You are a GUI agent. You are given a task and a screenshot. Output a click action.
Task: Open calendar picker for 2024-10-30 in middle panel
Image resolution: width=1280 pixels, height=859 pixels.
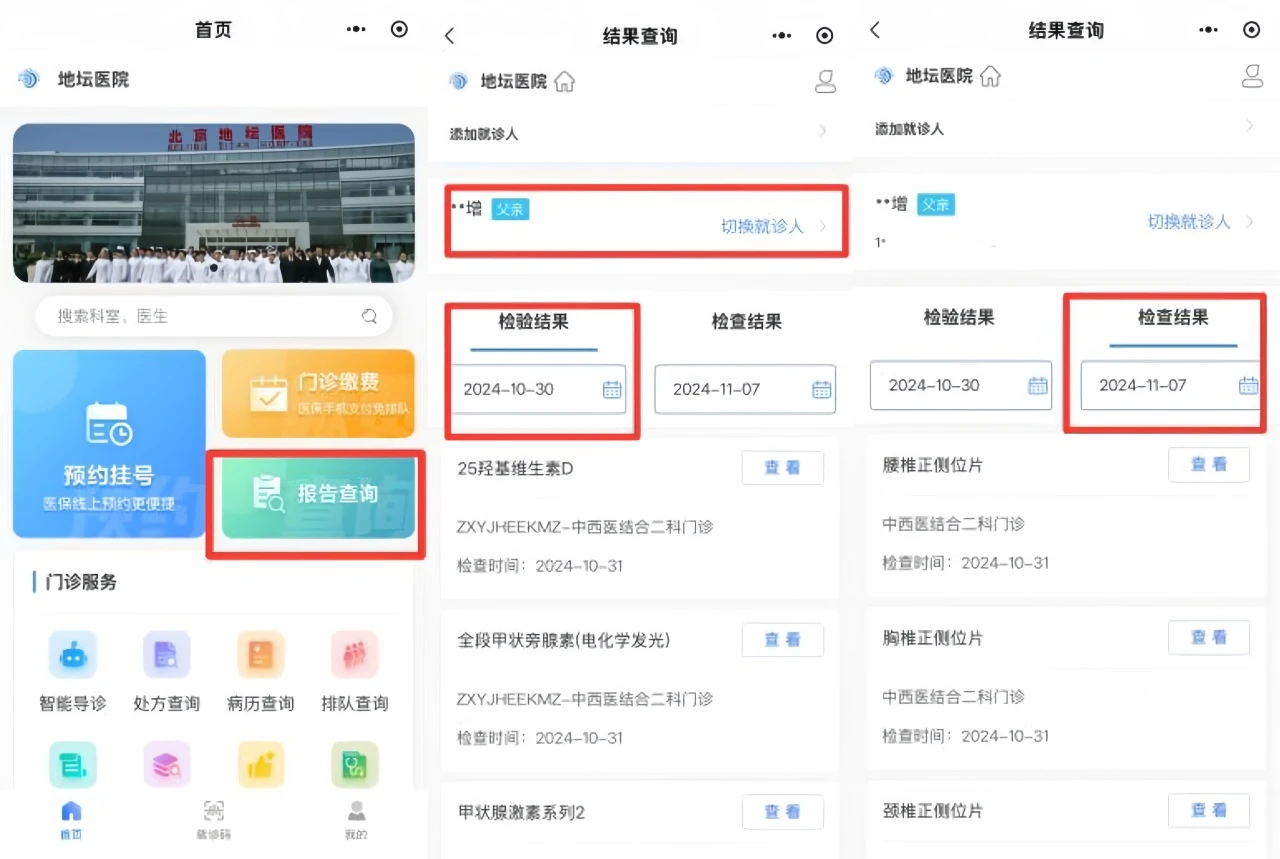(x=612, y=389)
